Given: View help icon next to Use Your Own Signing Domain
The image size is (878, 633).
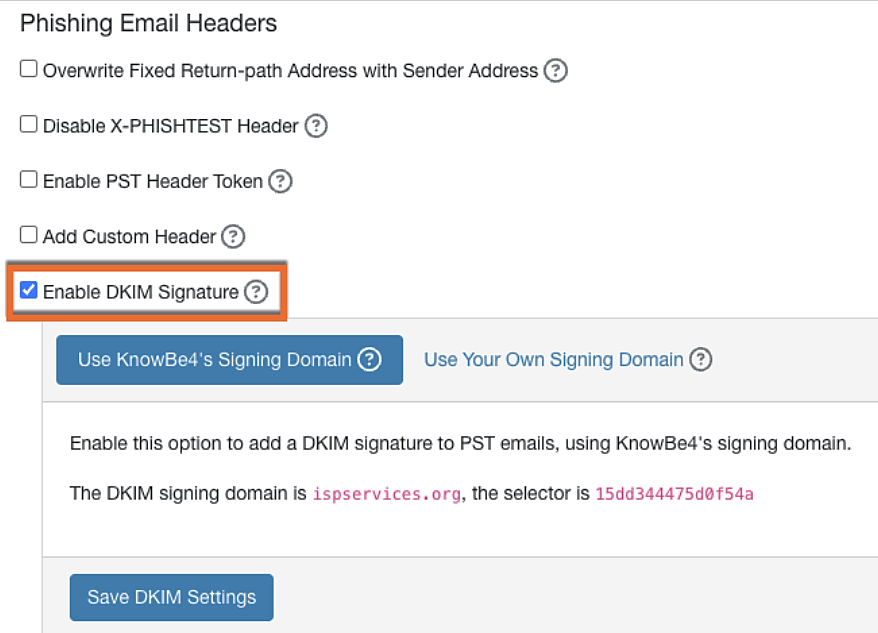Looking at the screenshot, I should tap(701, 359).
